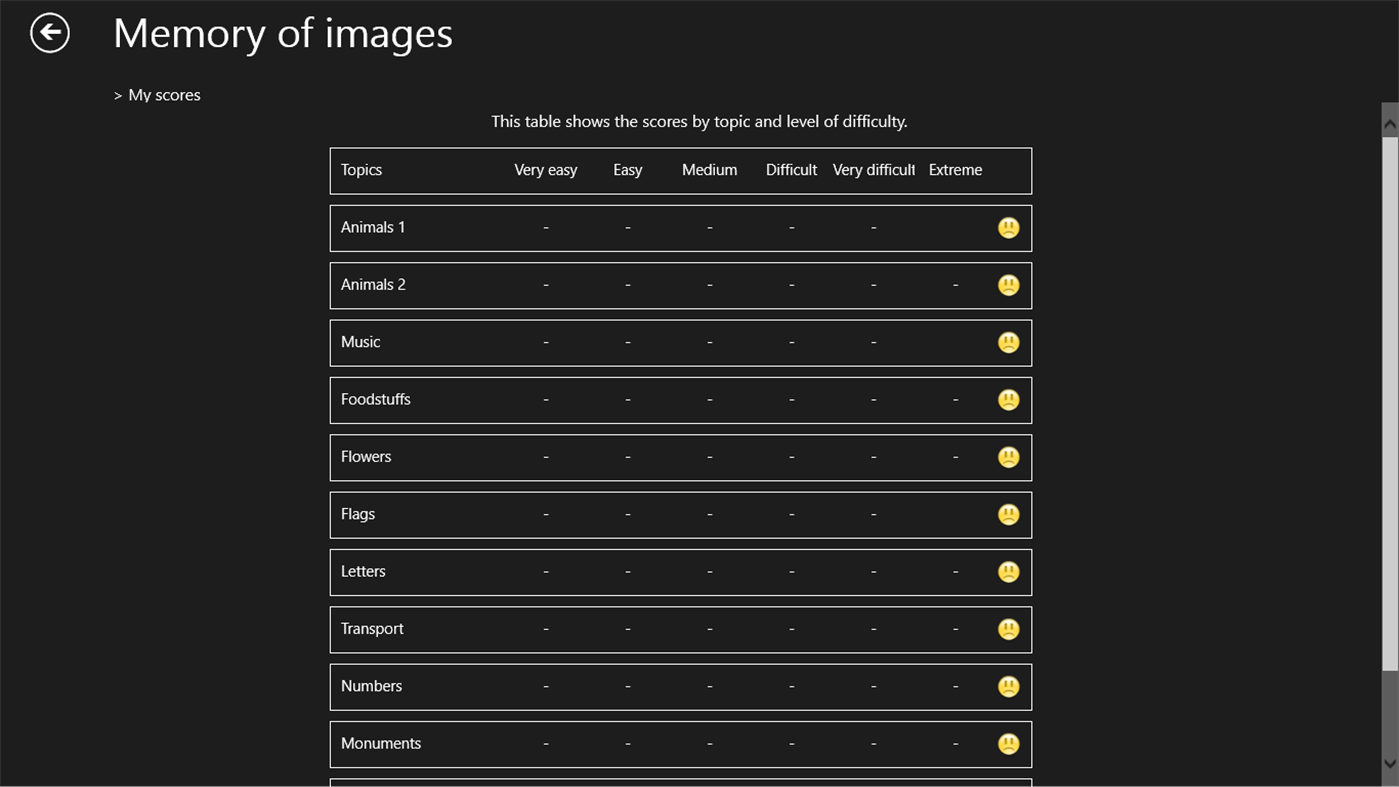Click the scrollbar up arrow

click(1390, 120)
